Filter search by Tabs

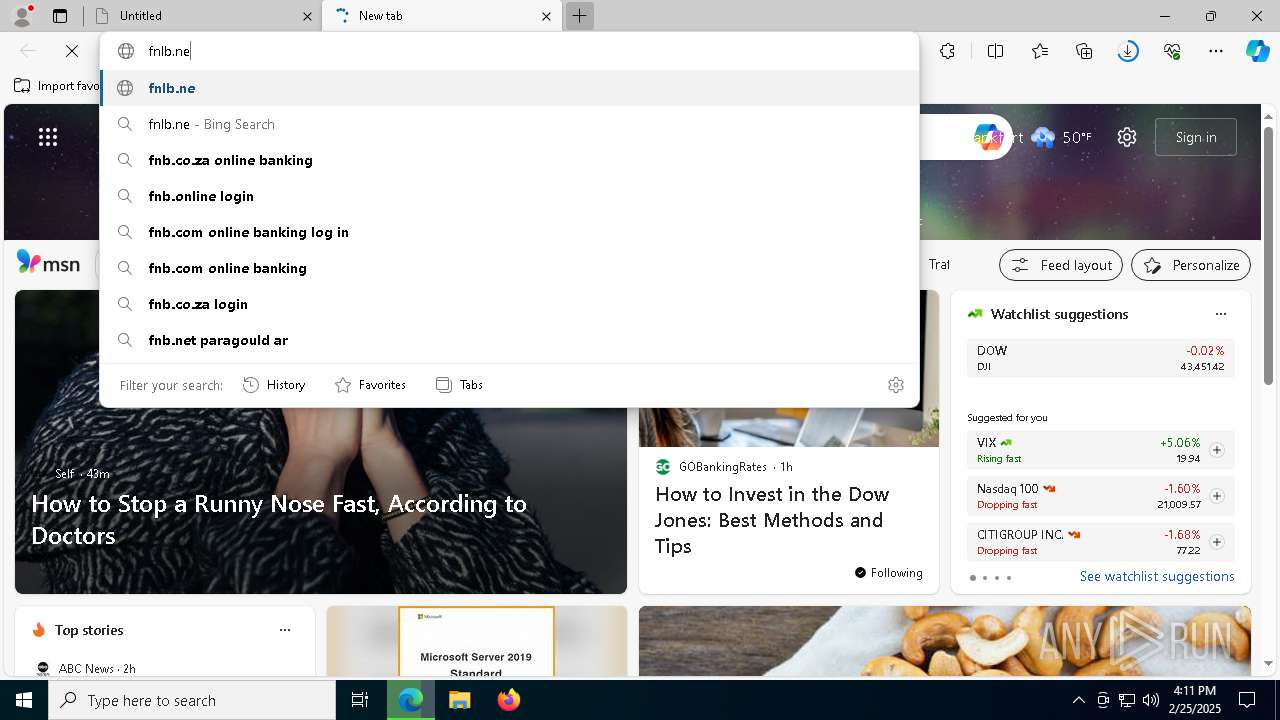[459, 385]
